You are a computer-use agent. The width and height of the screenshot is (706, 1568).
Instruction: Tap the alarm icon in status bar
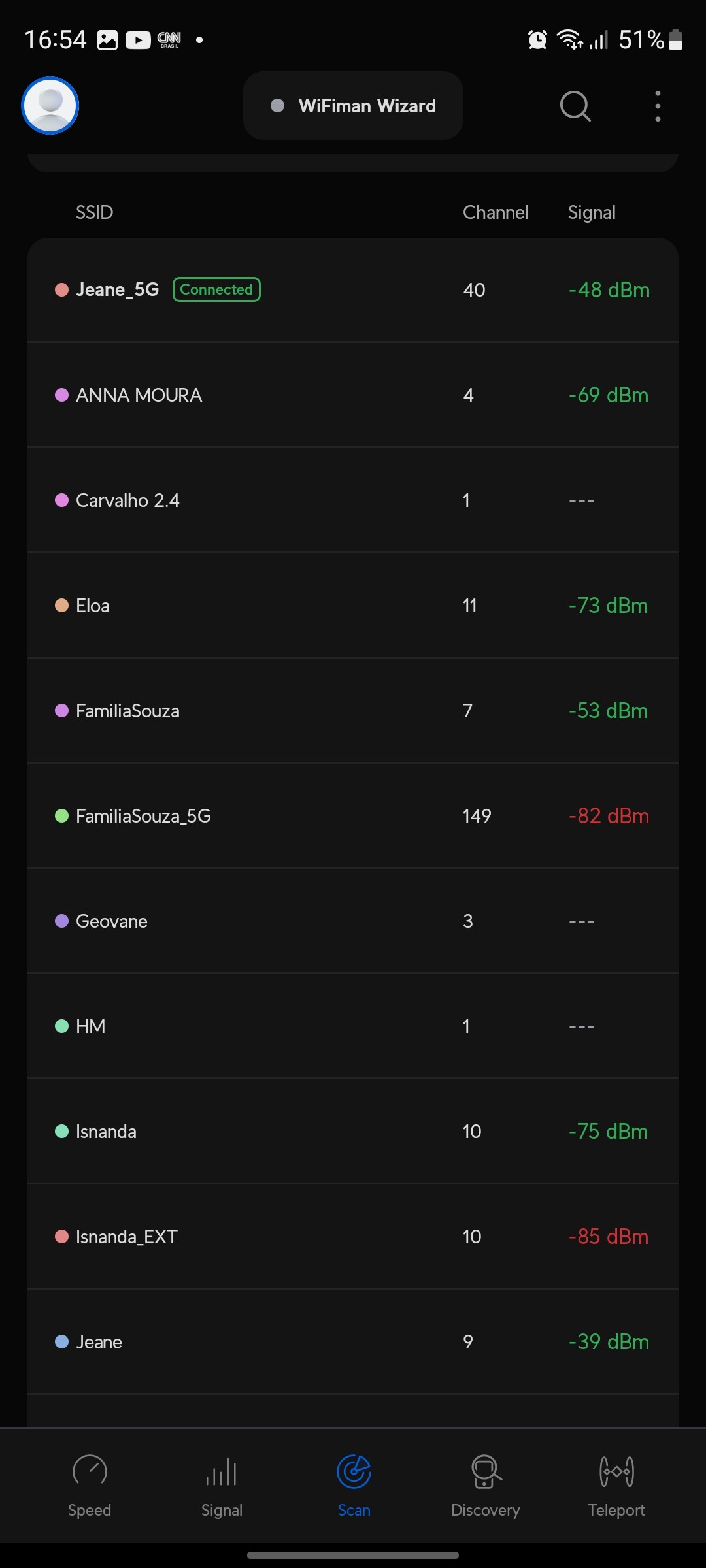tap(537, 40)
